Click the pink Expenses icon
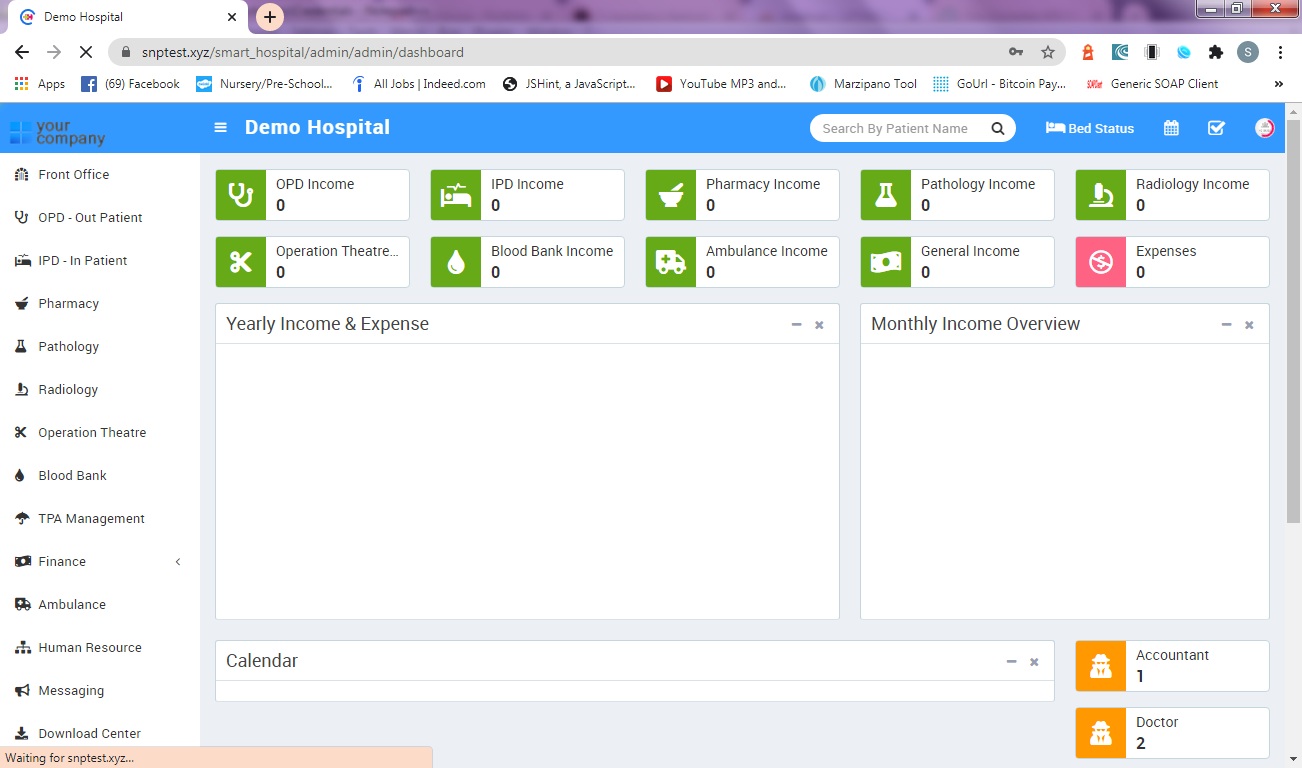The height and width of the screenshot is (768, 1302). 1101,262
